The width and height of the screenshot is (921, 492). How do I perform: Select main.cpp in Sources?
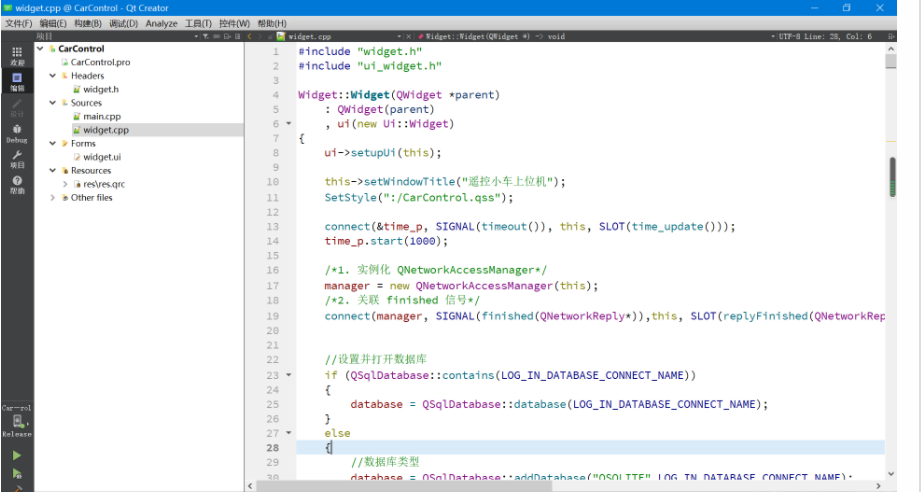[102, 116]
